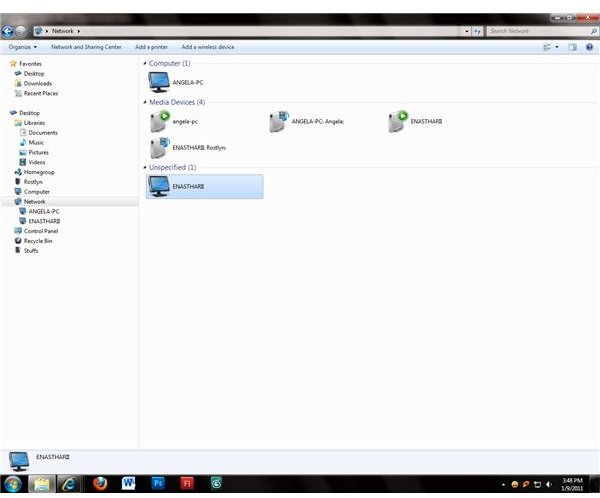This screenshot has height=498, width=600.
Task: Open Photoshop from the taskbar
Action: (x=158, y=483)
